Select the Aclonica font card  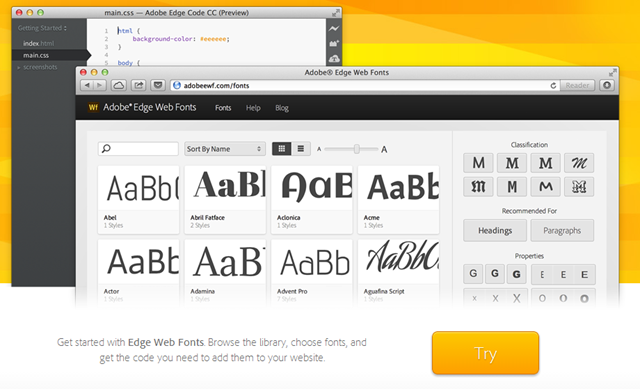coord(312,200)
